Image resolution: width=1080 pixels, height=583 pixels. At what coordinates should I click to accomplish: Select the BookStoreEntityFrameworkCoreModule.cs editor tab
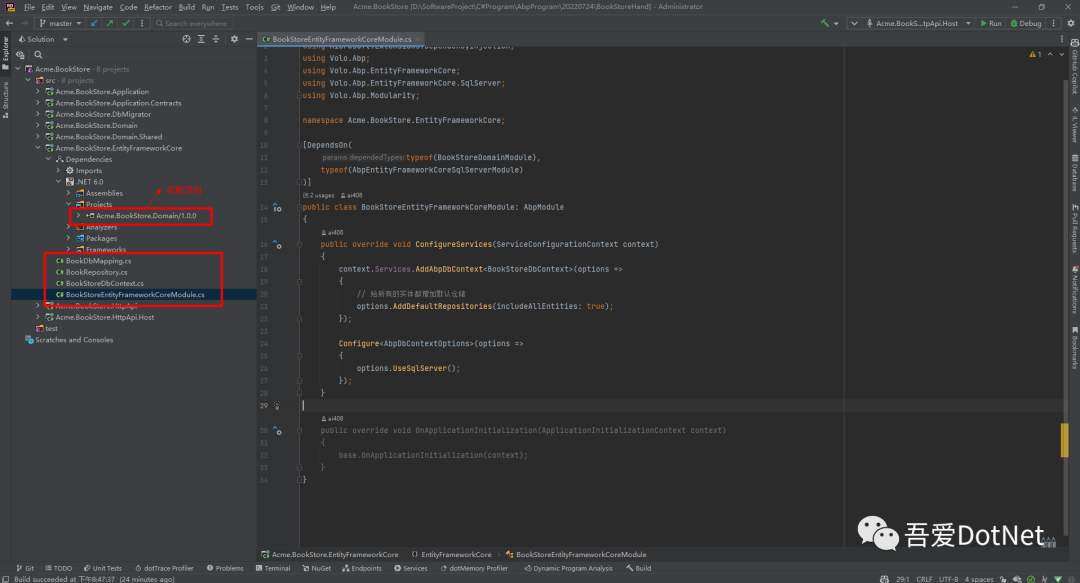click(342, 39)
